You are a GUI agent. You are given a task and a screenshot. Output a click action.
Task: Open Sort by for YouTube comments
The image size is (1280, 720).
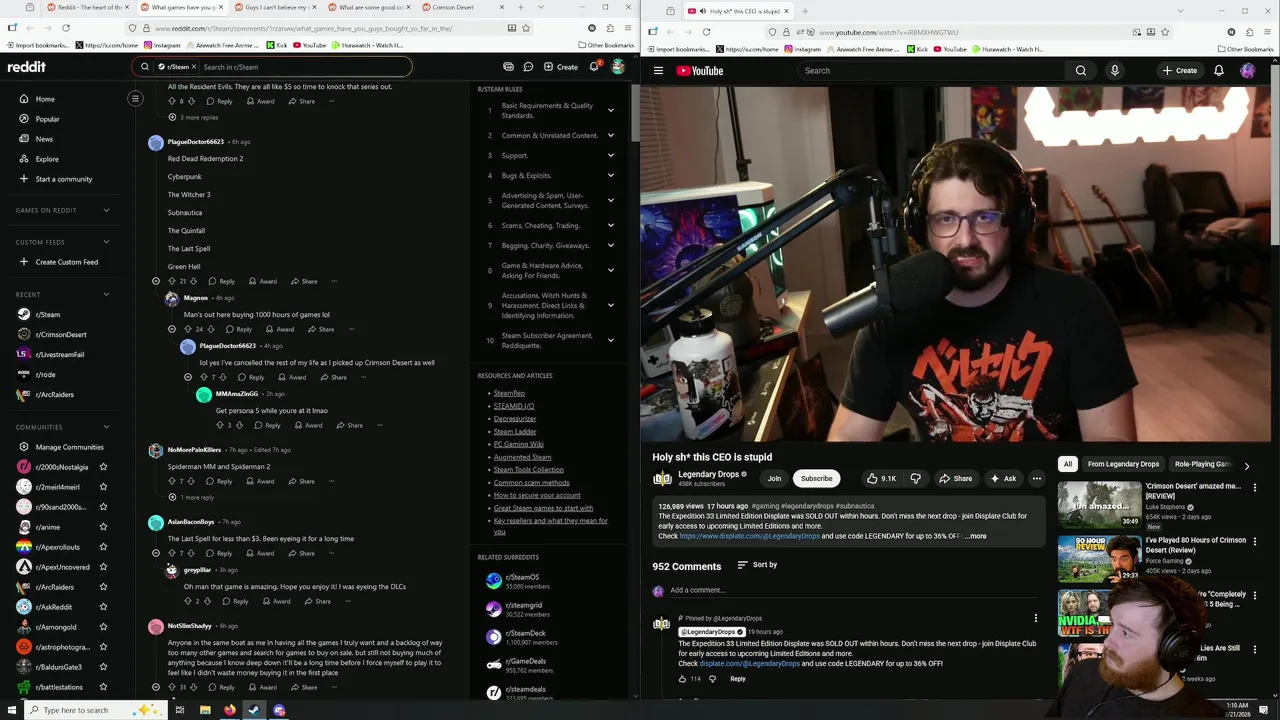pos(757,565)
